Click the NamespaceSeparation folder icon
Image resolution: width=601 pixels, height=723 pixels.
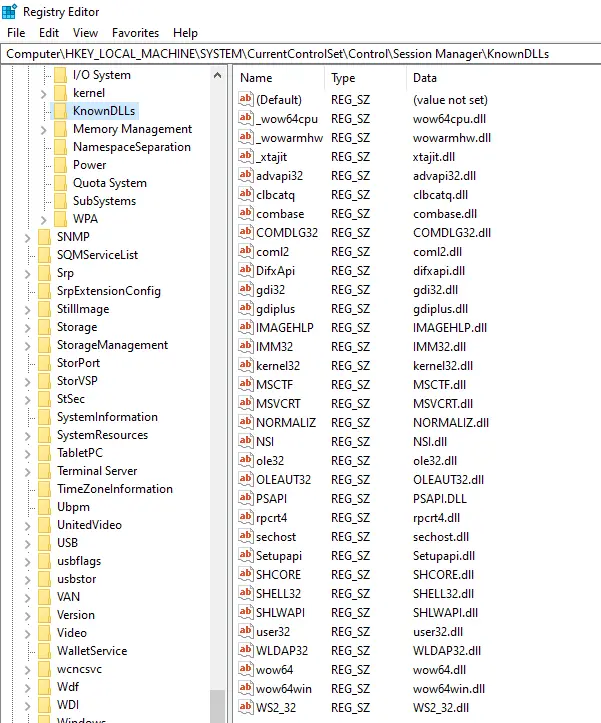coord(60,147)
